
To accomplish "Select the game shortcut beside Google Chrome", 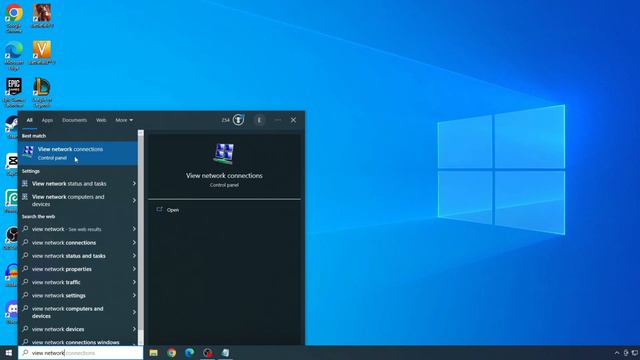I will click(x=42, y=16).
